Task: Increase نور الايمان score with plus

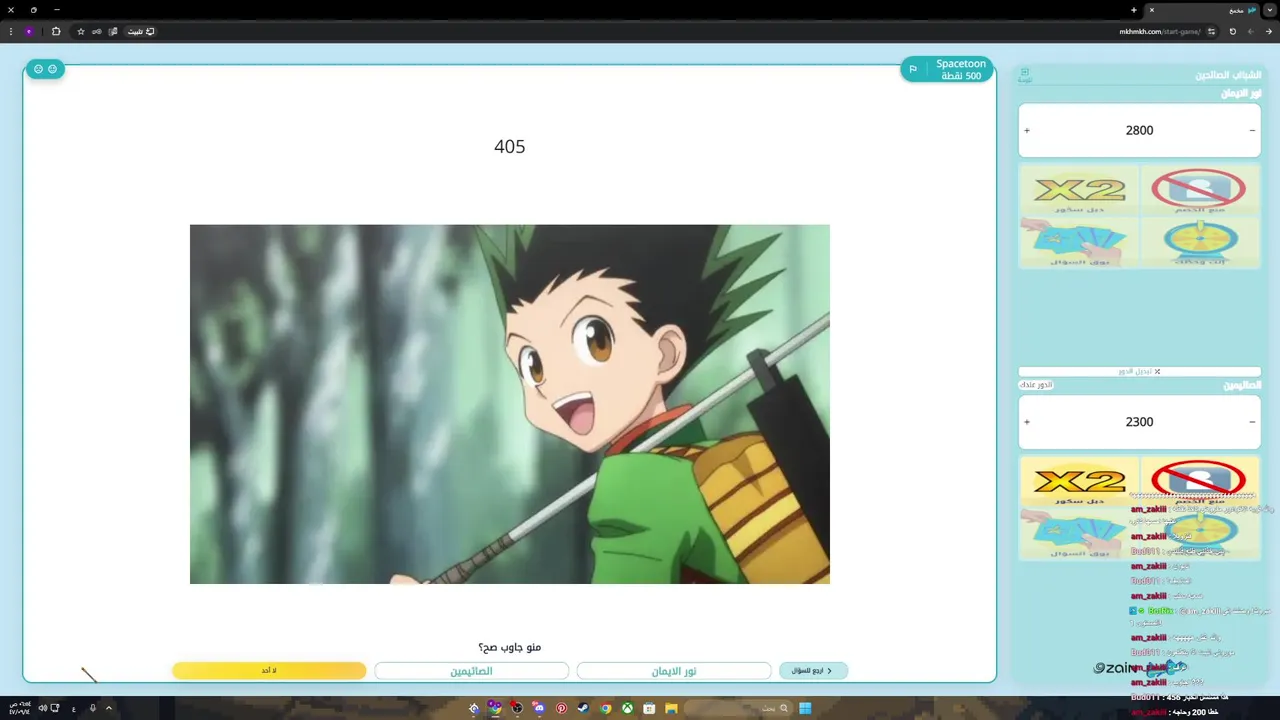Action: [1027, 130]
